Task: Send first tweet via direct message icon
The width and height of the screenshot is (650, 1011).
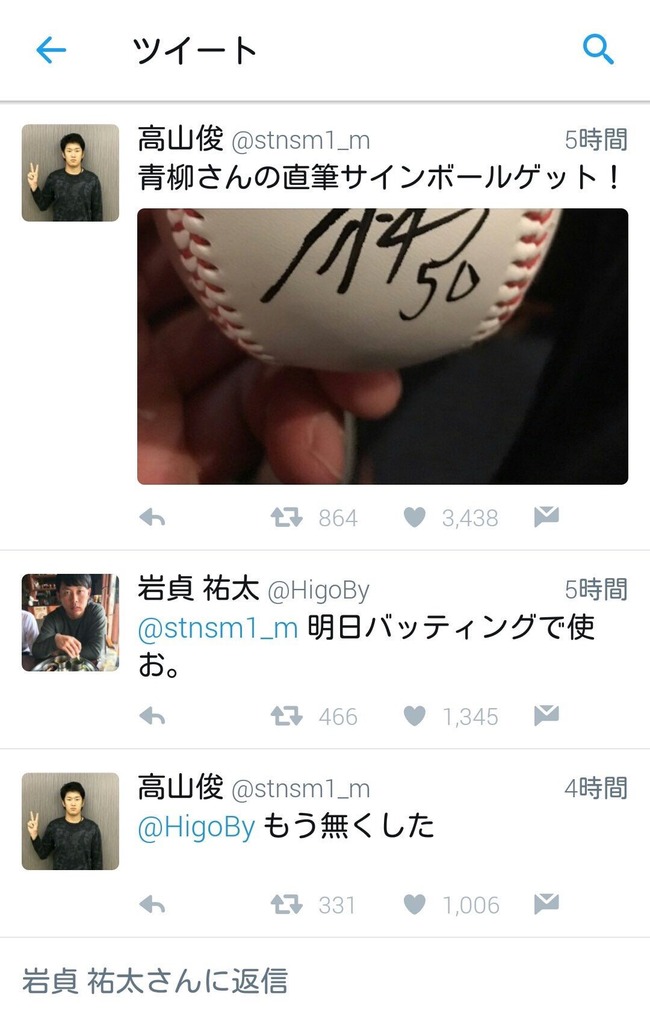Action: pyautogui.click(x=546, y=516)
